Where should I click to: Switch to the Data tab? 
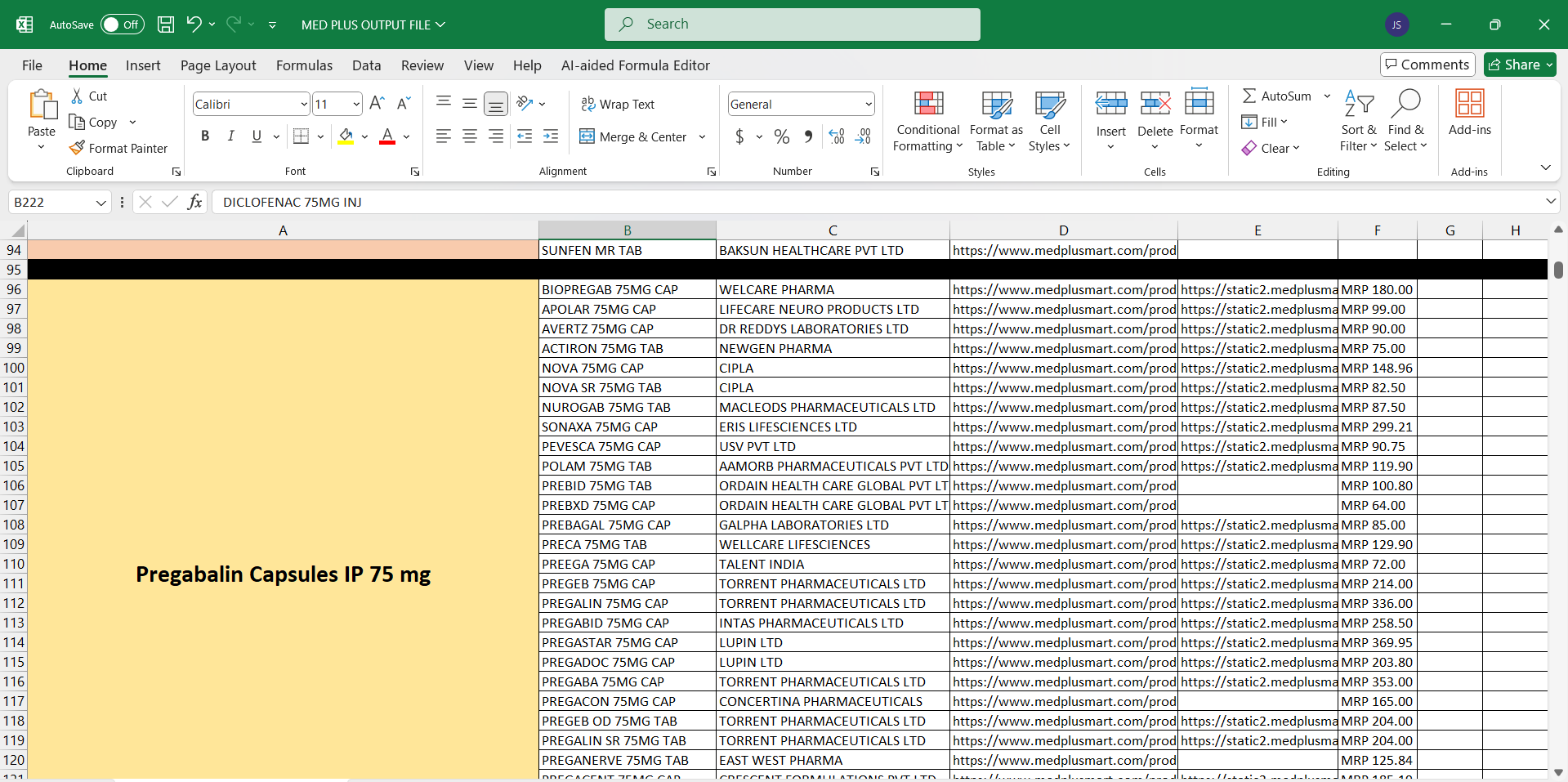366,65
